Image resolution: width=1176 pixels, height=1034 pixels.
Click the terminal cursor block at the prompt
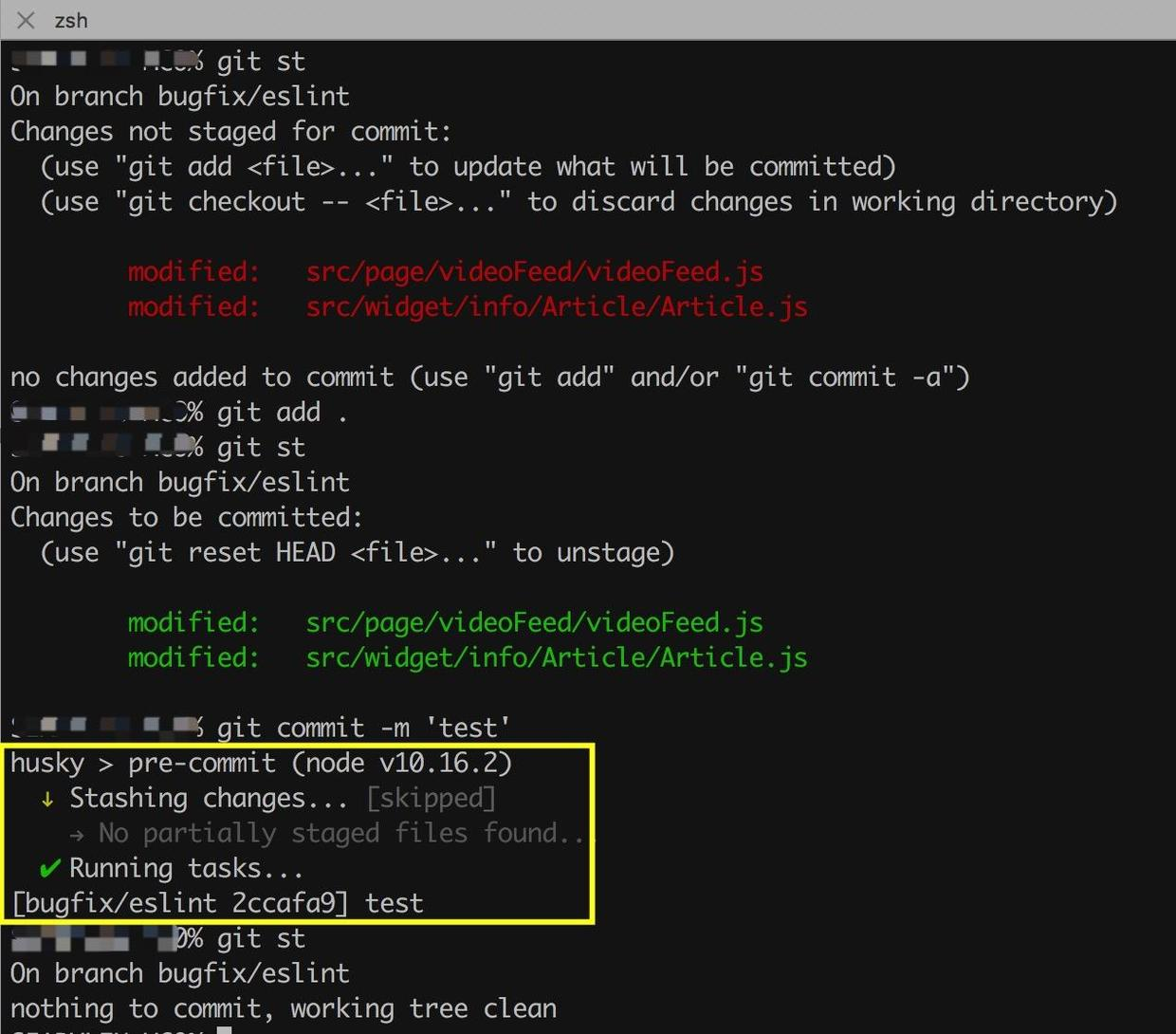(x=224, y=1029)
